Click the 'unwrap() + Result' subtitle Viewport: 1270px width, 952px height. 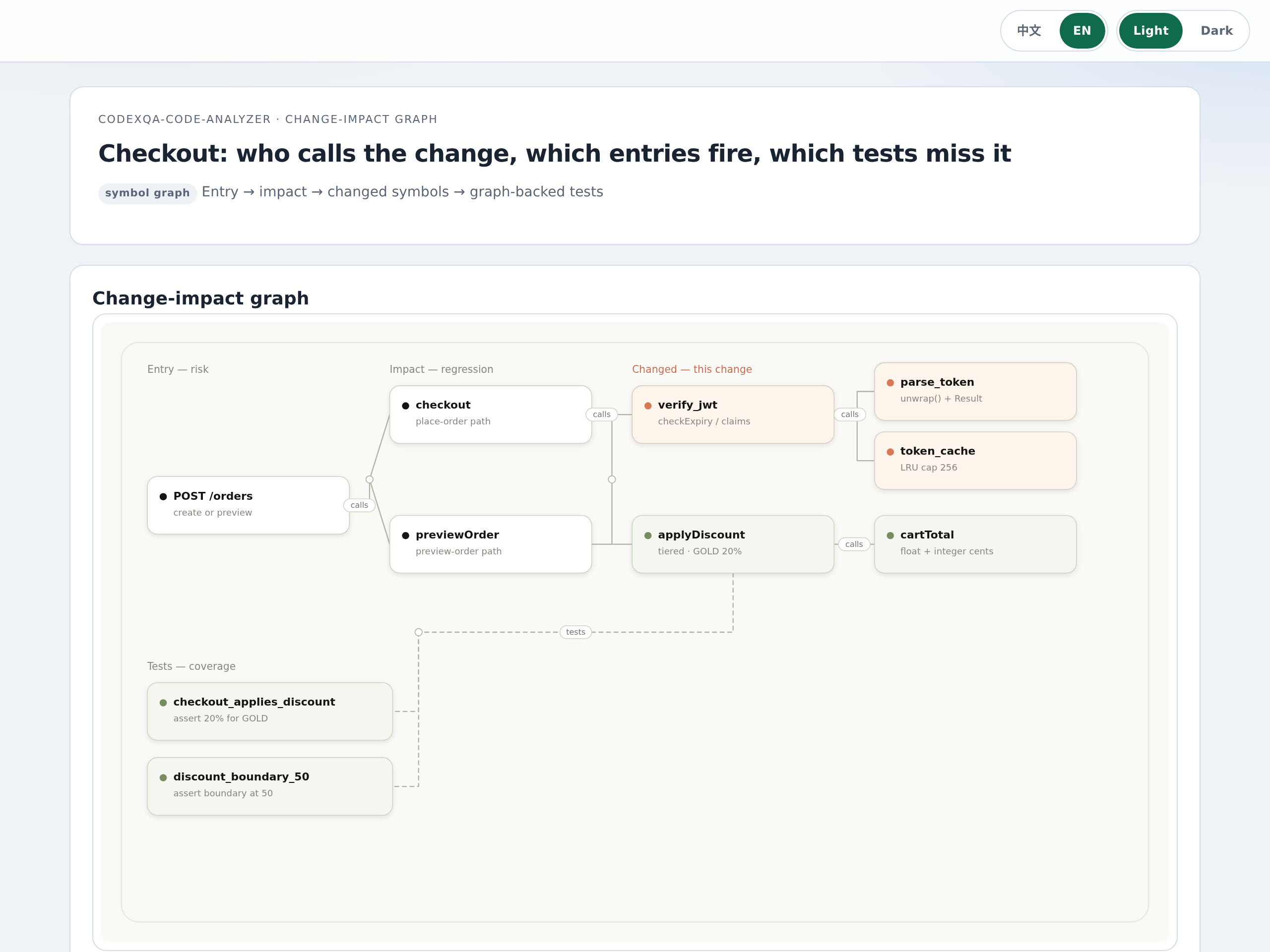941,398
